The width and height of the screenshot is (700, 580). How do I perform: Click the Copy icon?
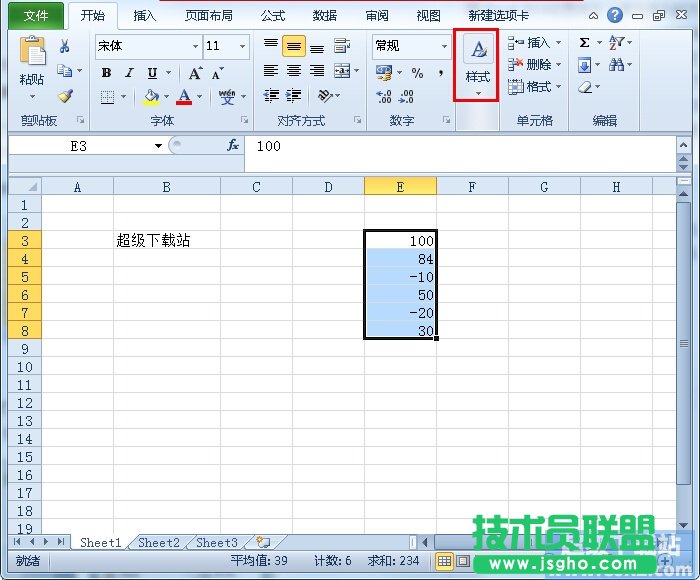click(x=65, y=71)
